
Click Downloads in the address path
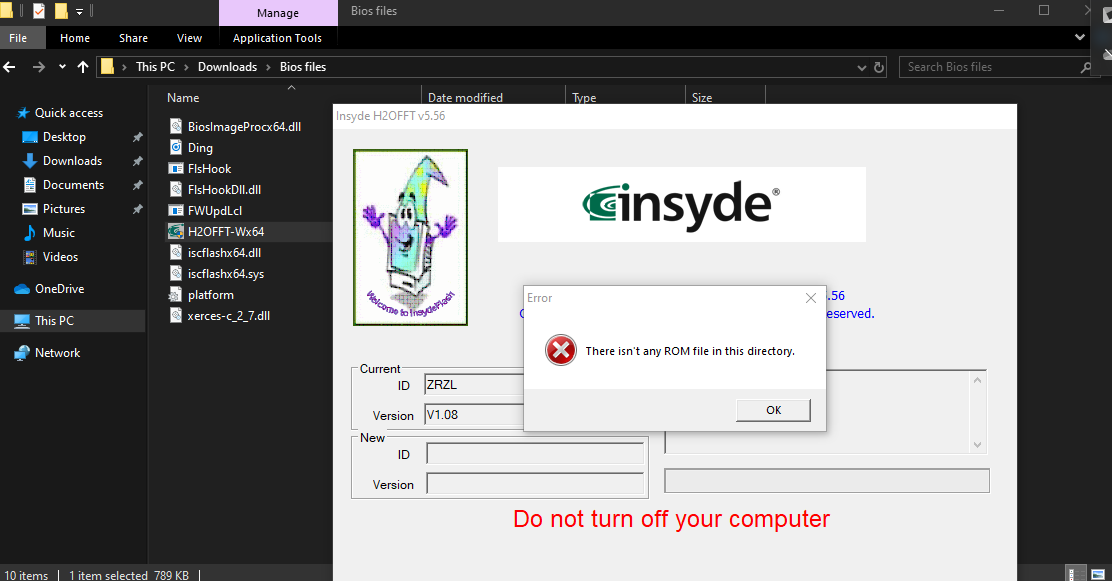coord(227,67)
